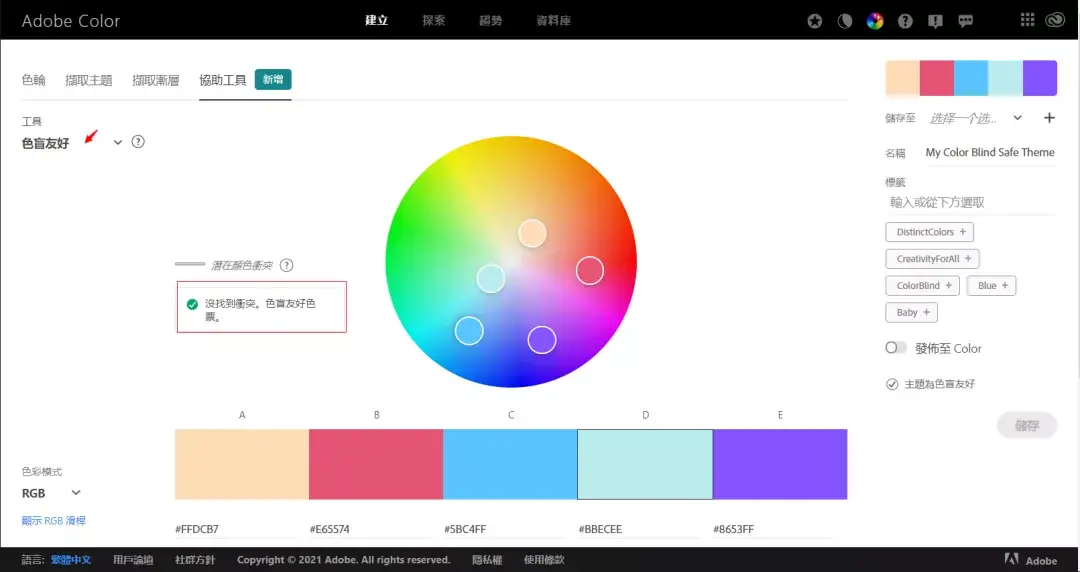Open the help question mark in header
This screenshot has height=572, width=1080.
pyautogui.click(x=905, y=21)
